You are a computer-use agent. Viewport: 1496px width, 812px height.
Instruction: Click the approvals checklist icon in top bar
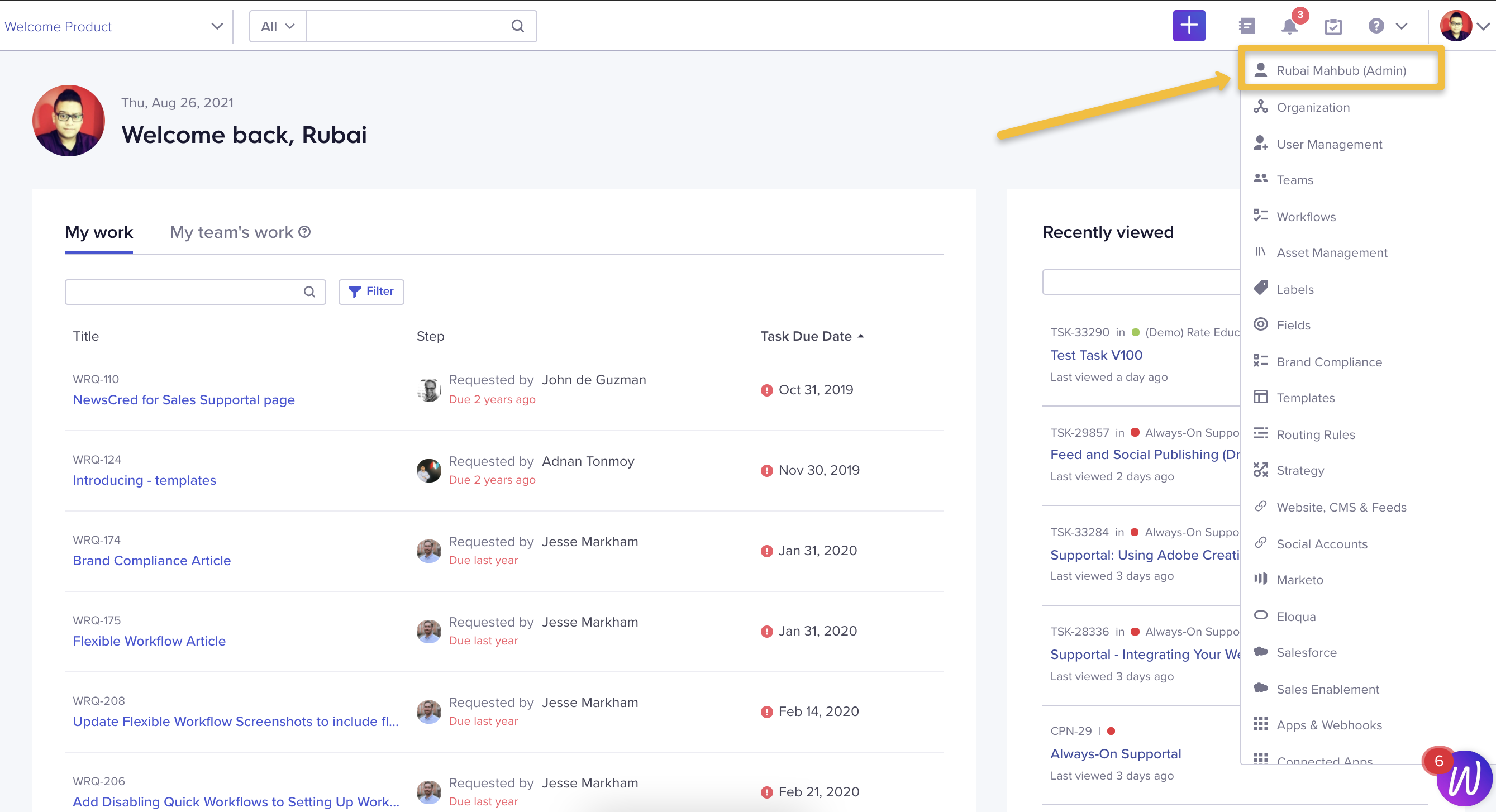pos(1333,26)
